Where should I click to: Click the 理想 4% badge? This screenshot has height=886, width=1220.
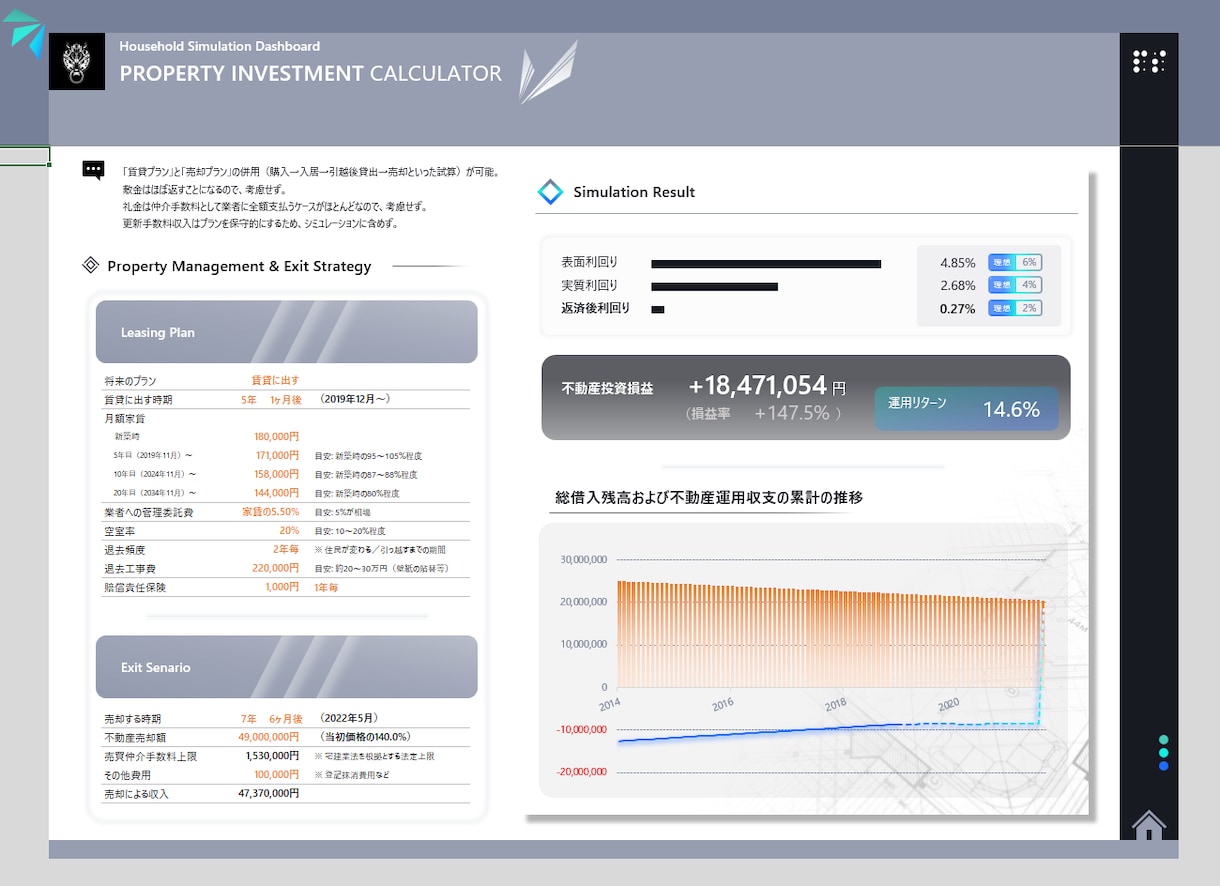coord(1015,285)
